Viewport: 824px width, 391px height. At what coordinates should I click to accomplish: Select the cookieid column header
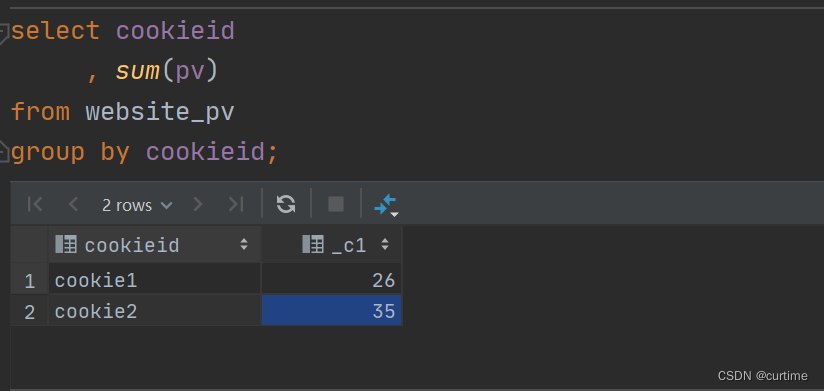coord(154,244)
